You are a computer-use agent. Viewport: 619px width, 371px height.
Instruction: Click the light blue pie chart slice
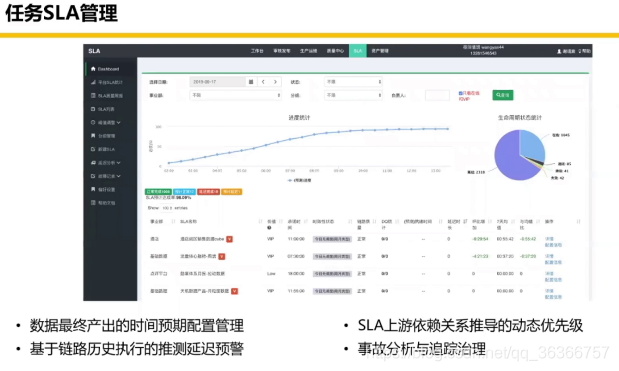pyautogui.click(x=533, y=145)
